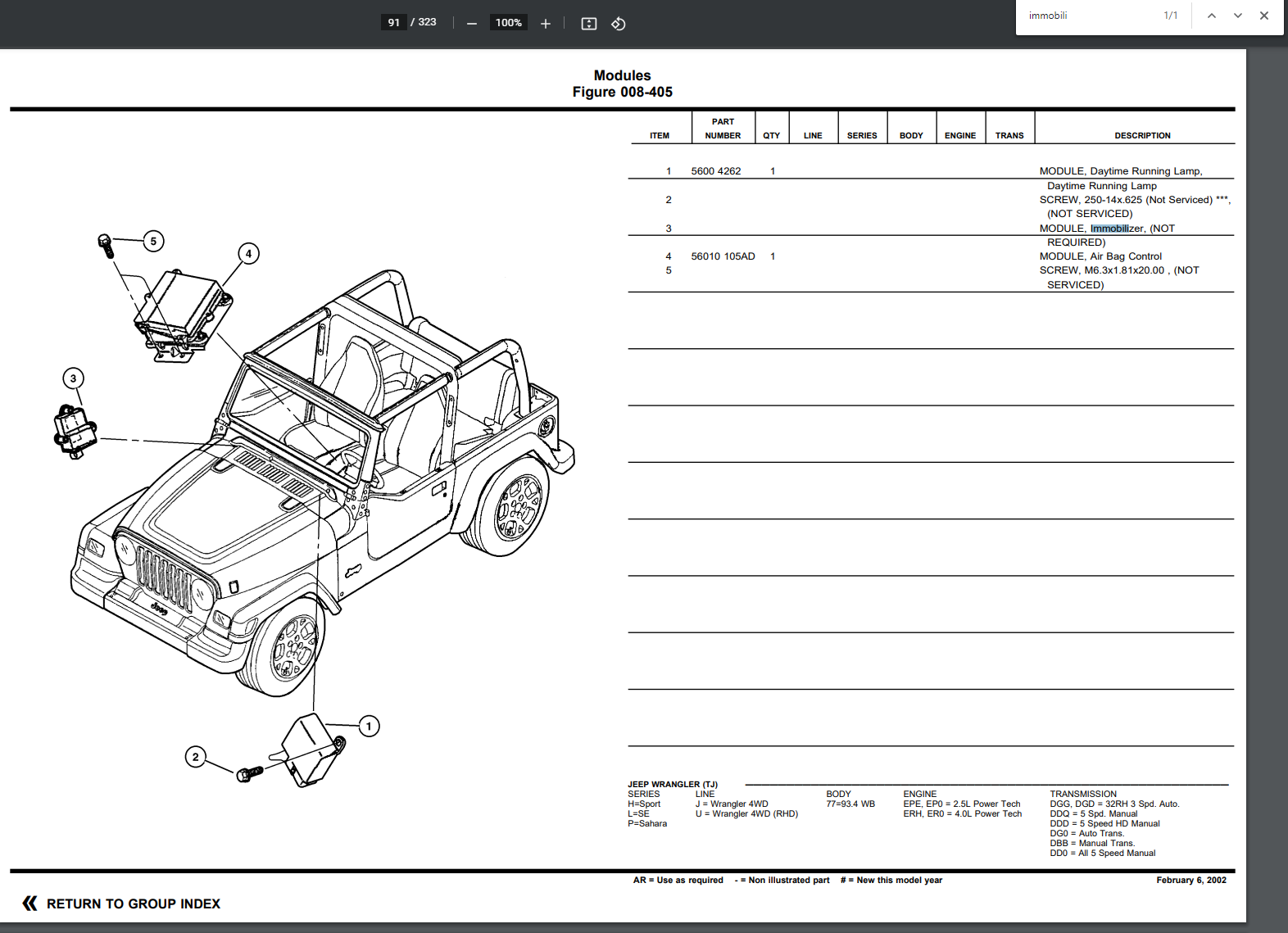
Task: Click part number 5600 4262
Action: 715,171
